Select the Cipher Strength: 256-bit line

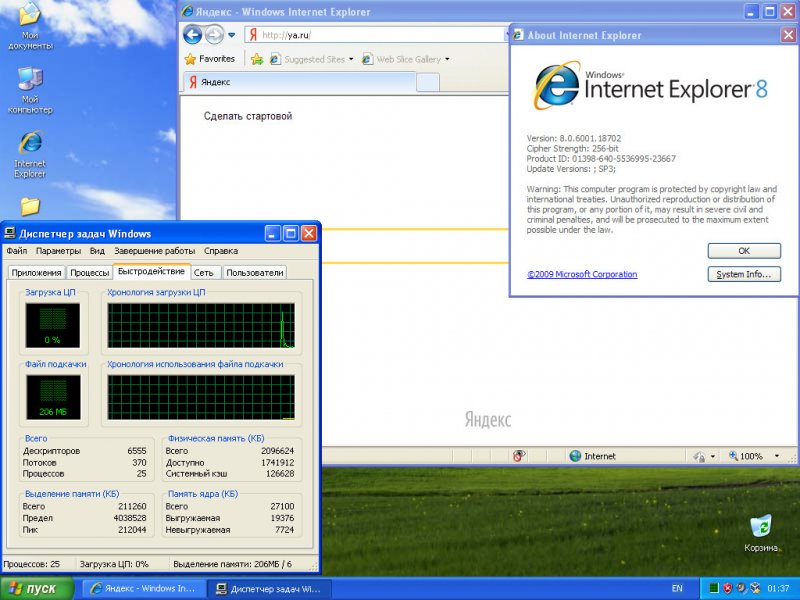[572, 148]
